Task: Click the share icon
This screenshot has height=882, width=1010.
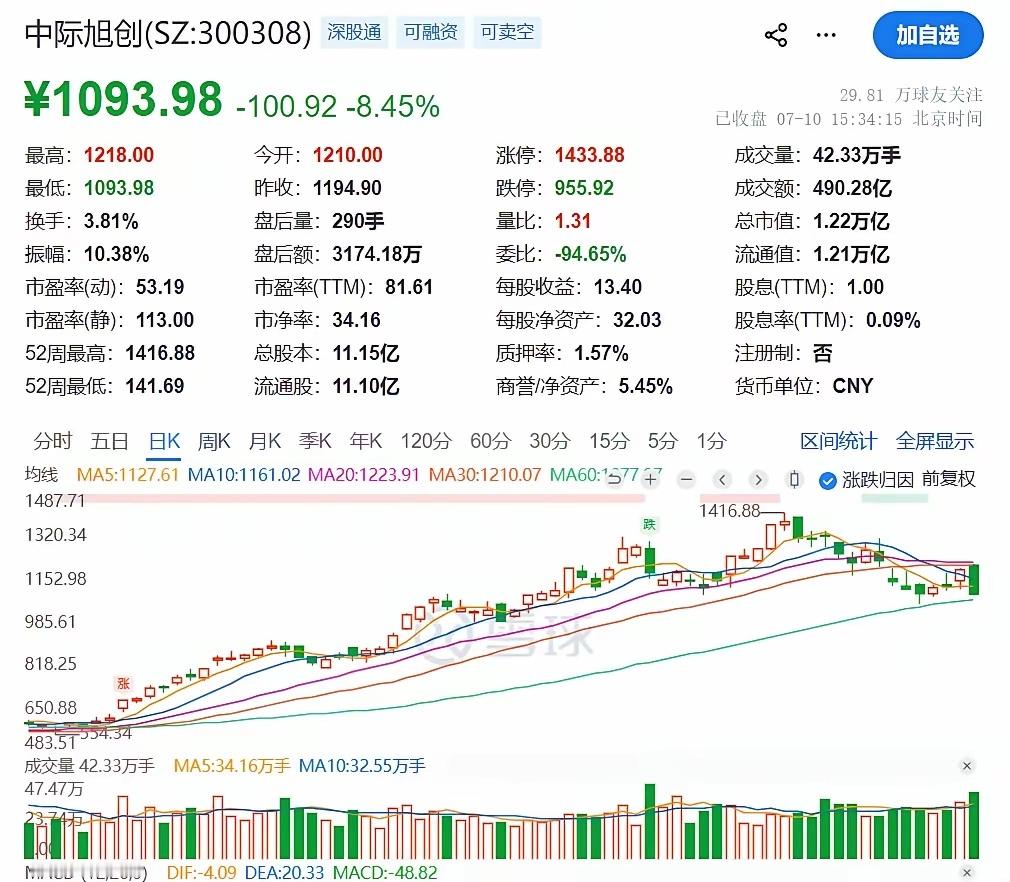Action: click(776, 35)
